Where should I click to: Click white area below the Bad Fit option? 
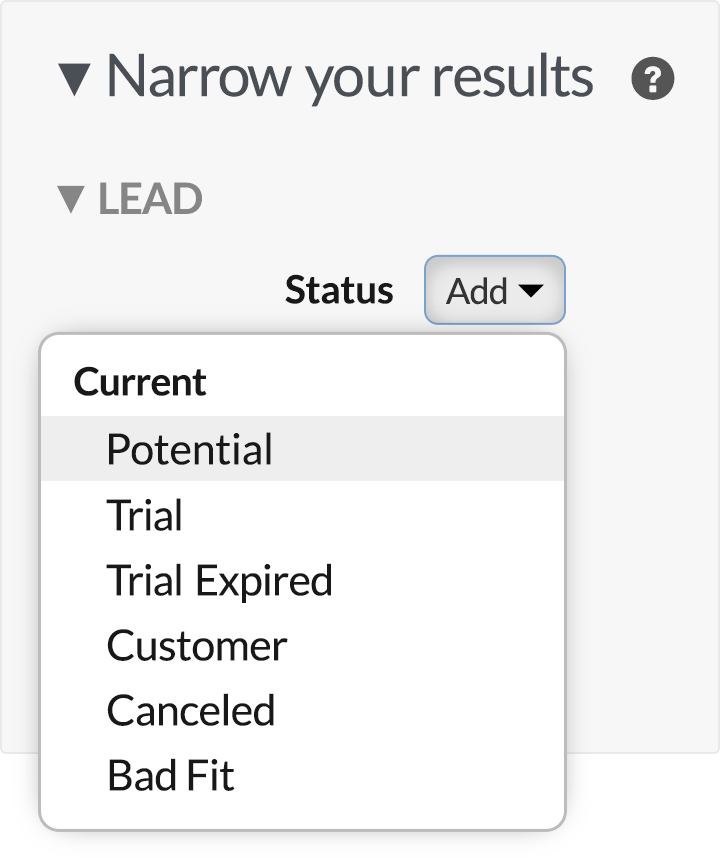pyautogui.click(x=303, y=818)
